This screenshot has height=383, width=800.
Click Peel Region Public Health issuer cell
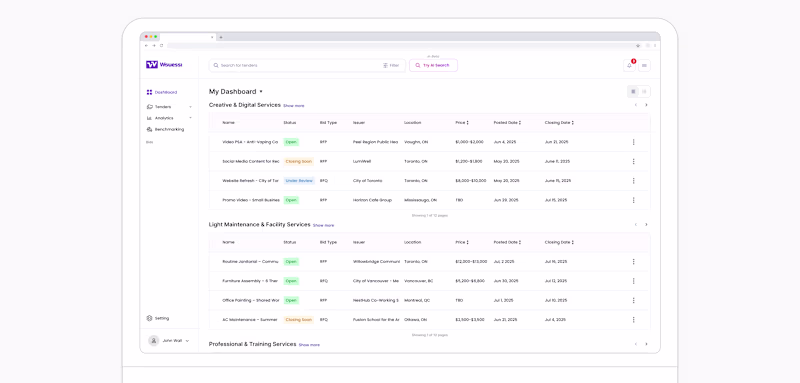click(376, 142)
